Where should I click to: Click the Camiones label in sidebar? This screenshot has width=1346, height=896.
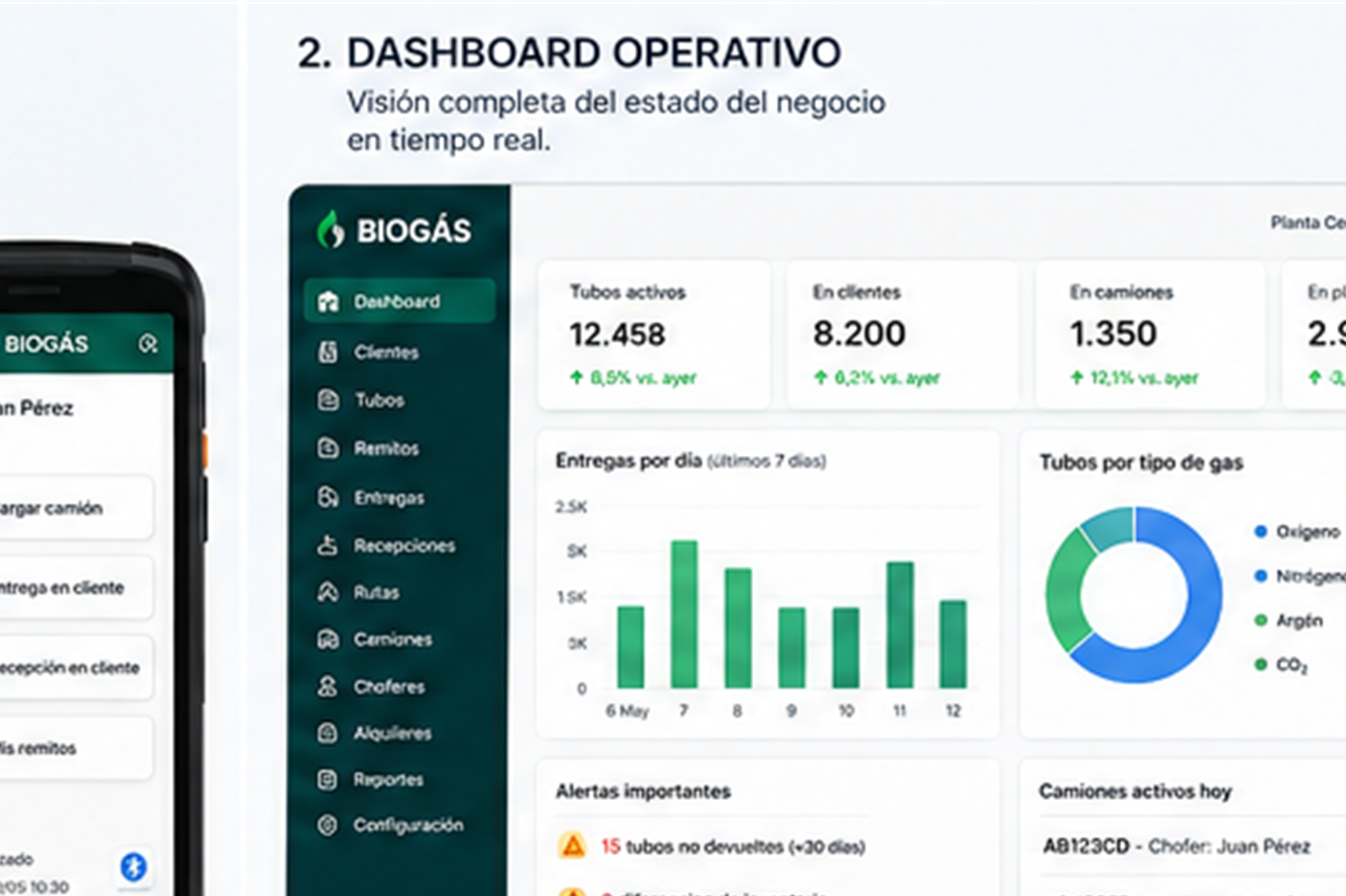[392, 639]
